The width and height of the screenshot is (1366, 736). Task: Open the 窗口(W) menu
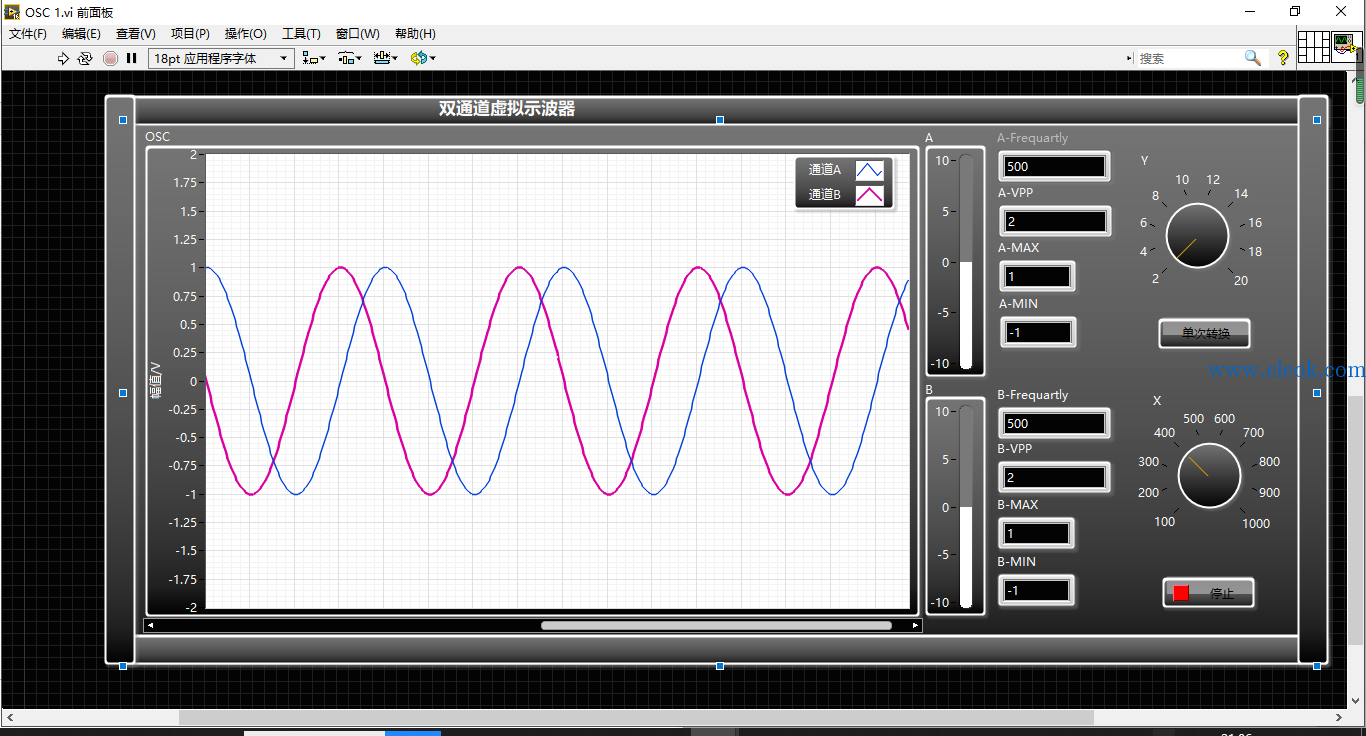[x=357, y=34]
